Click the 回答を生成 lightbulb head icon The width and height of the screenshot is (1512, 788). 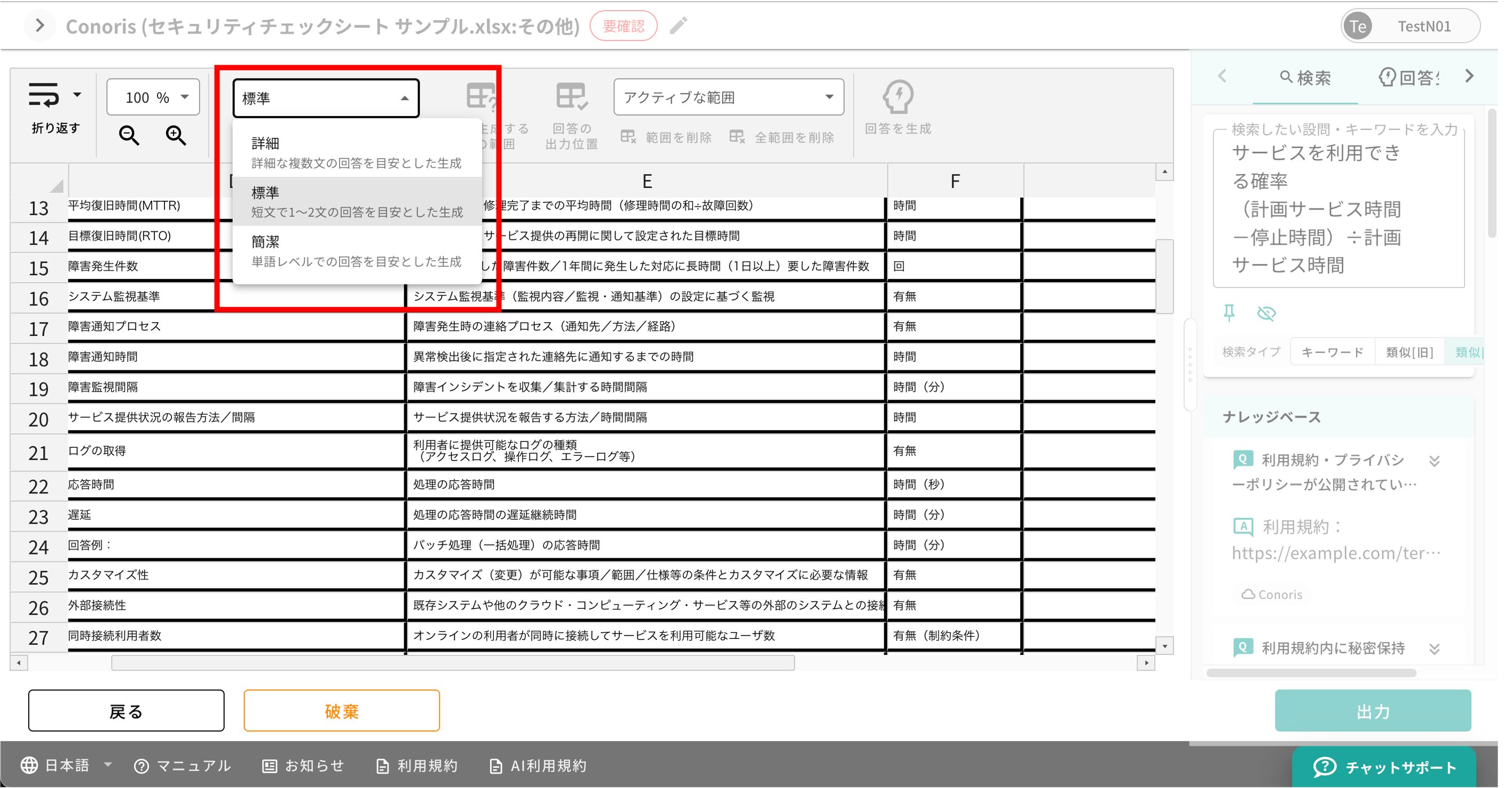point(897,97)
